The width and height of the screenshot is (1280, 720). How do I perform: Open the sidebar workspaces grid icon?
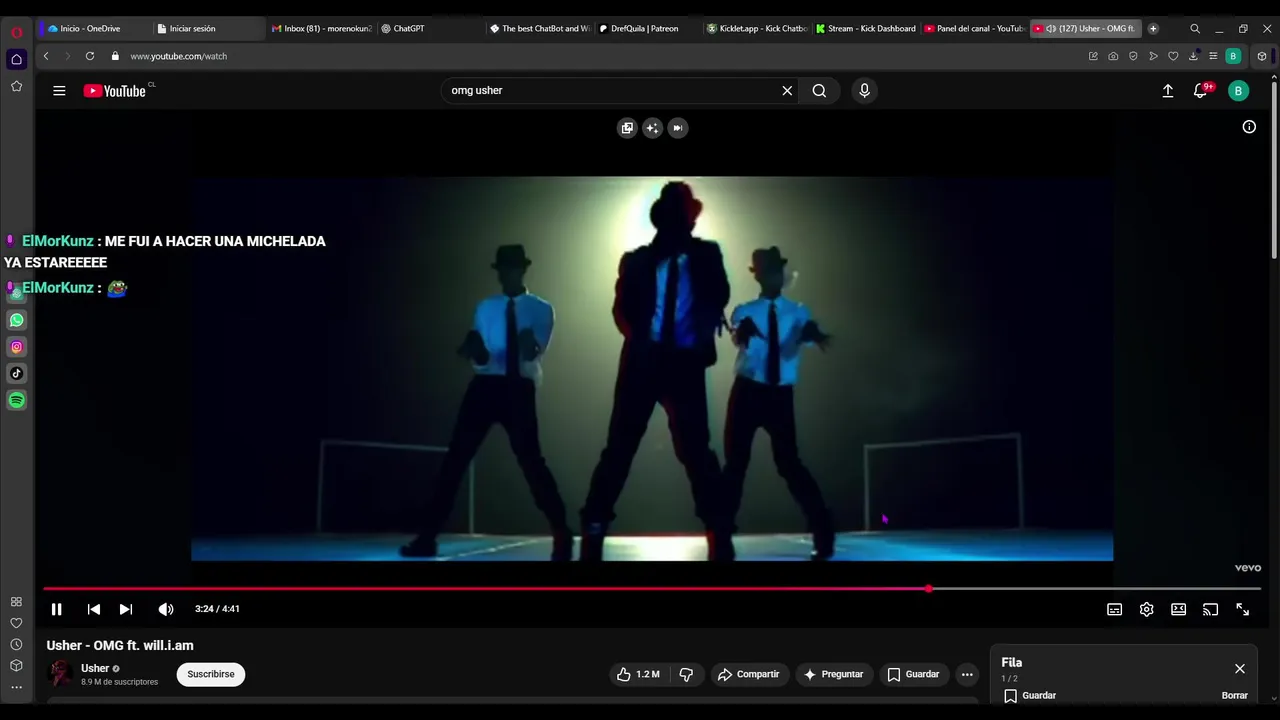16,602
